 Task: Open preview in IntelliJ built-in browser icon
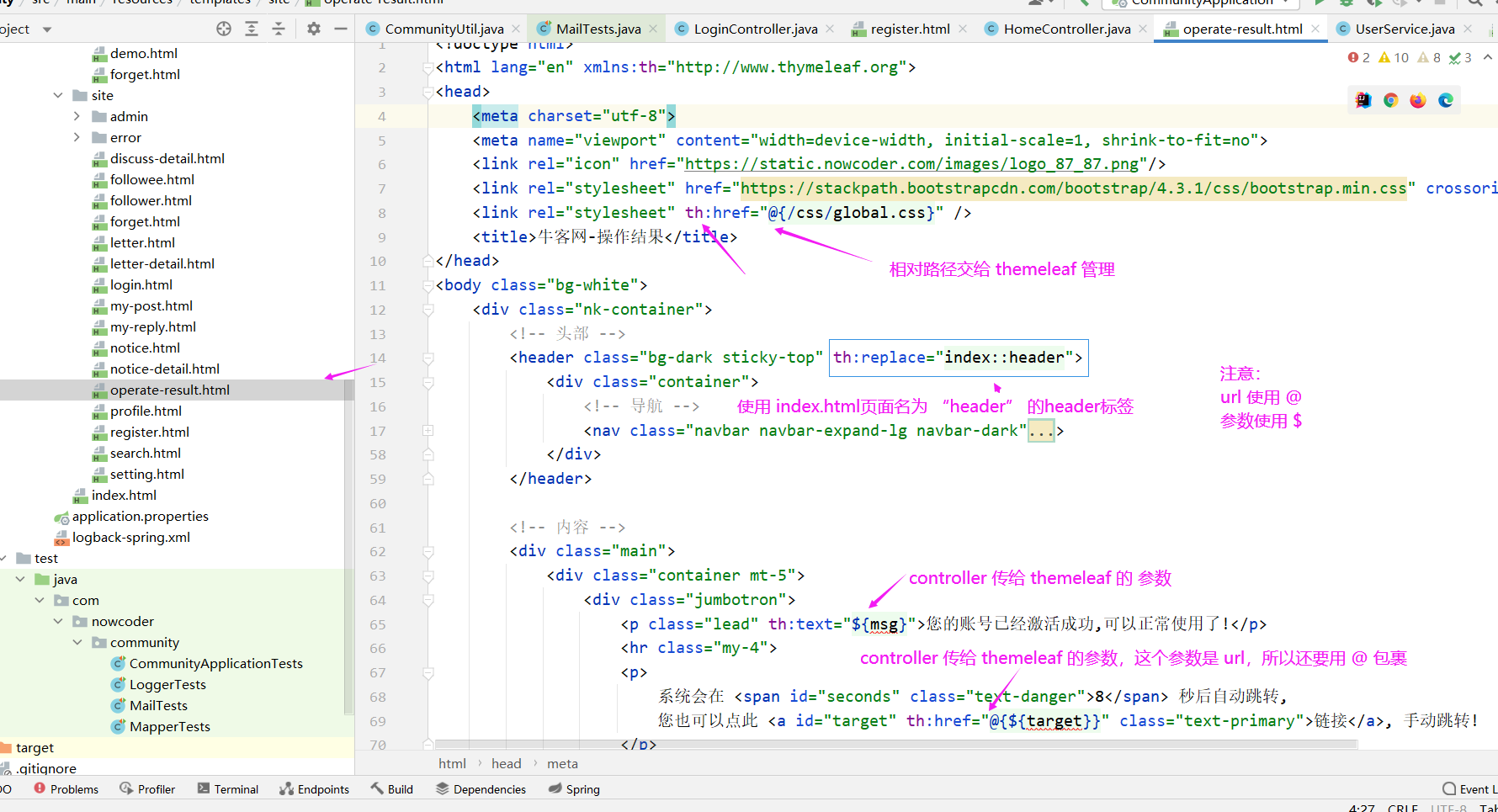click(1363, 100)
